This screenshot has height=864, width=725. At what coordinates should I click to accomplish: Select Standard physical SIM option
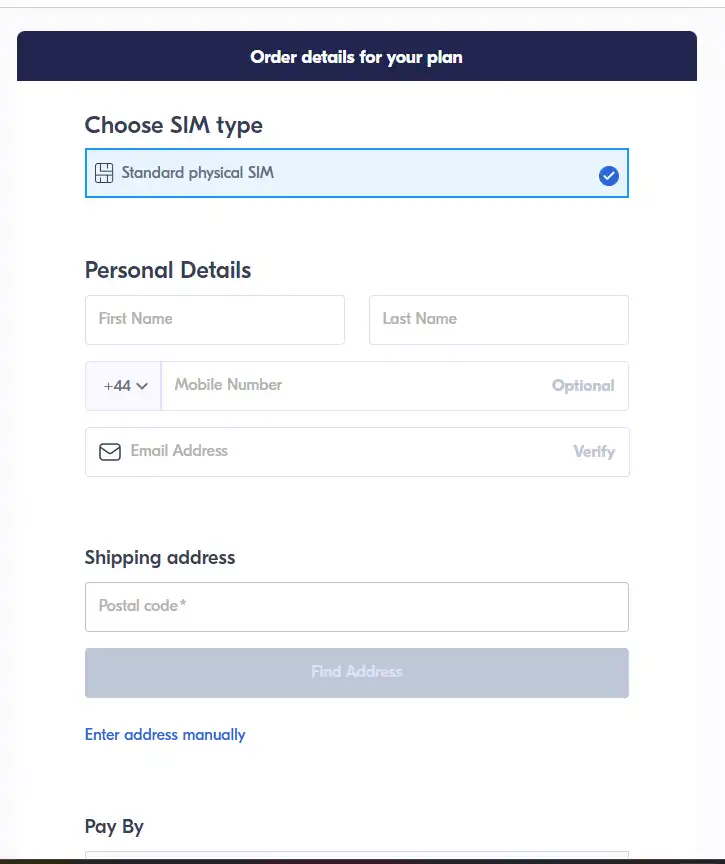coord(357,173)
